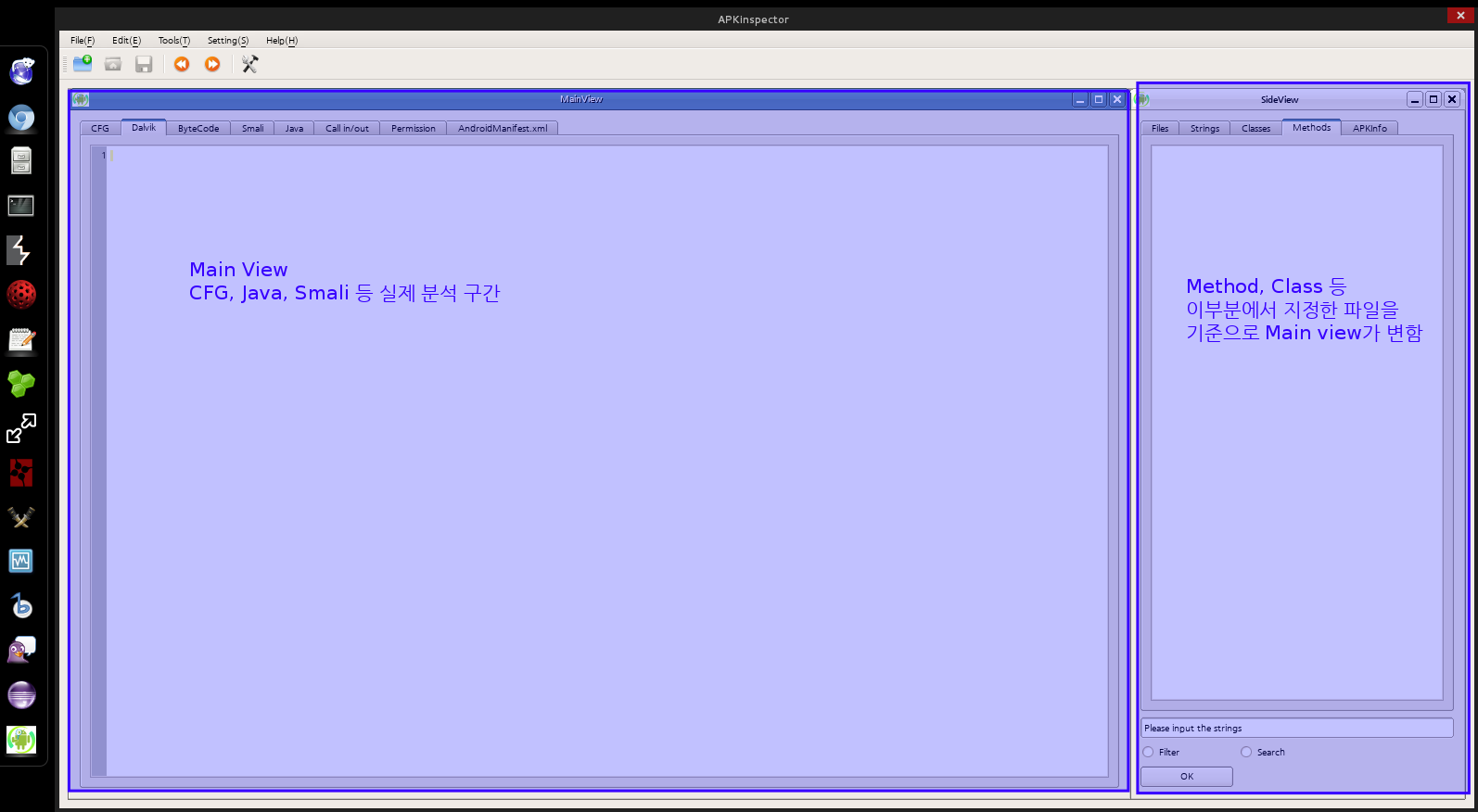Minimize the SideView subwindow
Image resolution: width=1478 pixels, height=812 pixels.
click(1415, 99)
